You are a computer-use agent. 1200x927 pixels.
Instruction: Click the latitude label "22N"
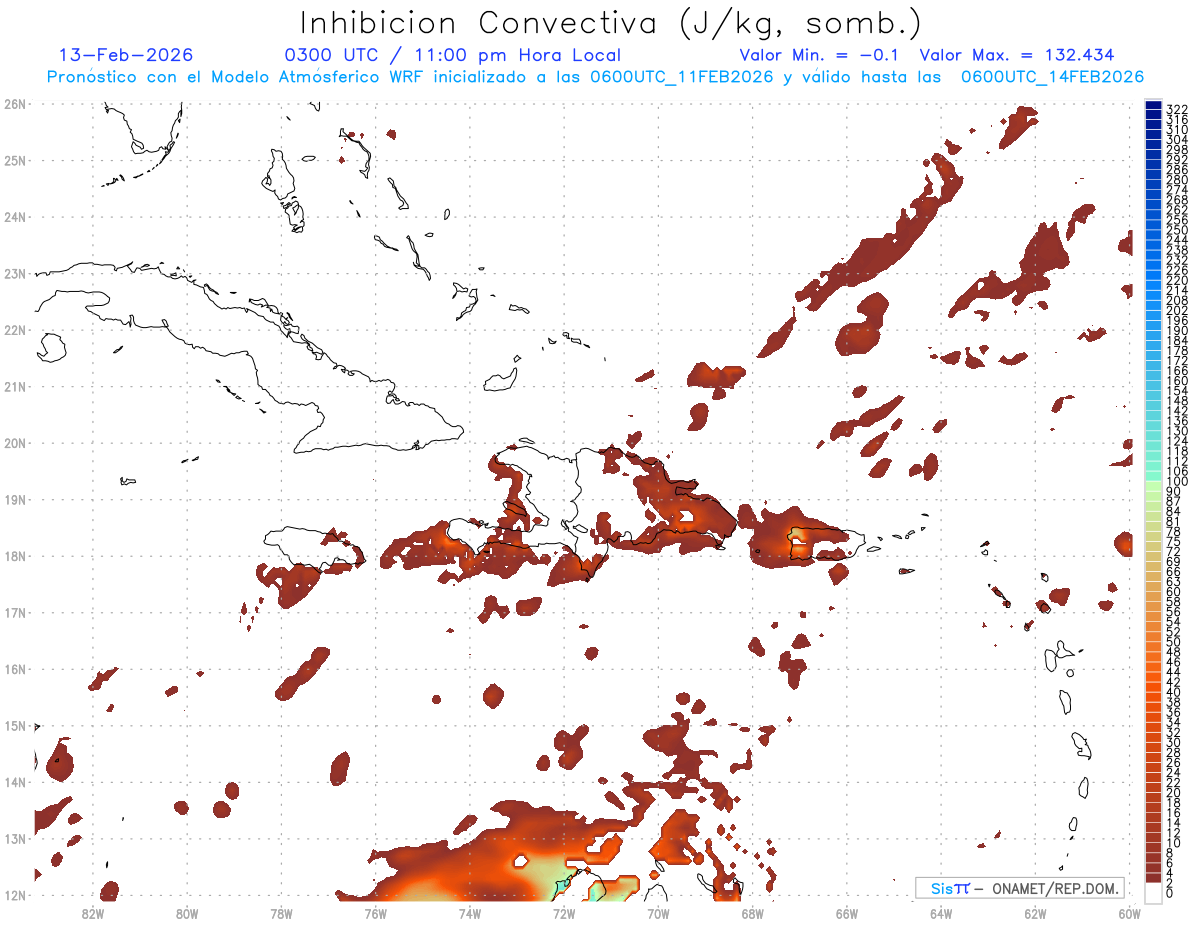[15, 330]
